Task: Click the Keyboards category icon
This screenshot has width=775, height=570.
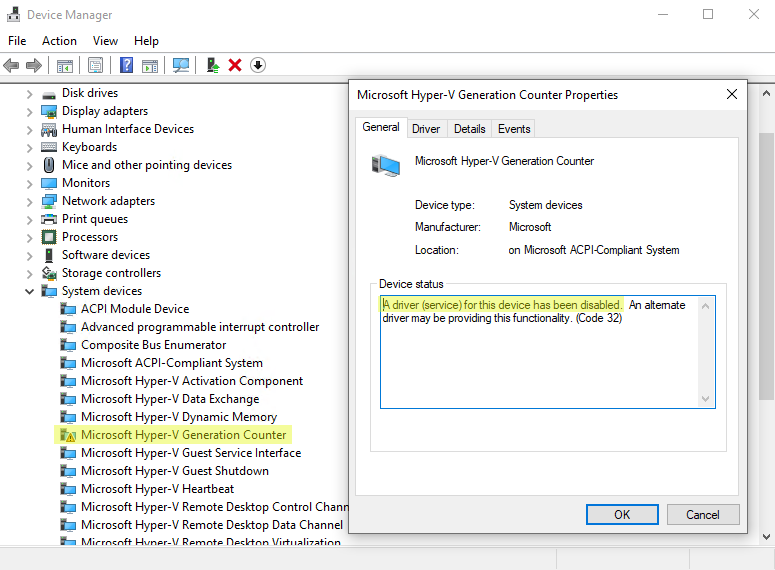Action: click(x=49, y=147)
